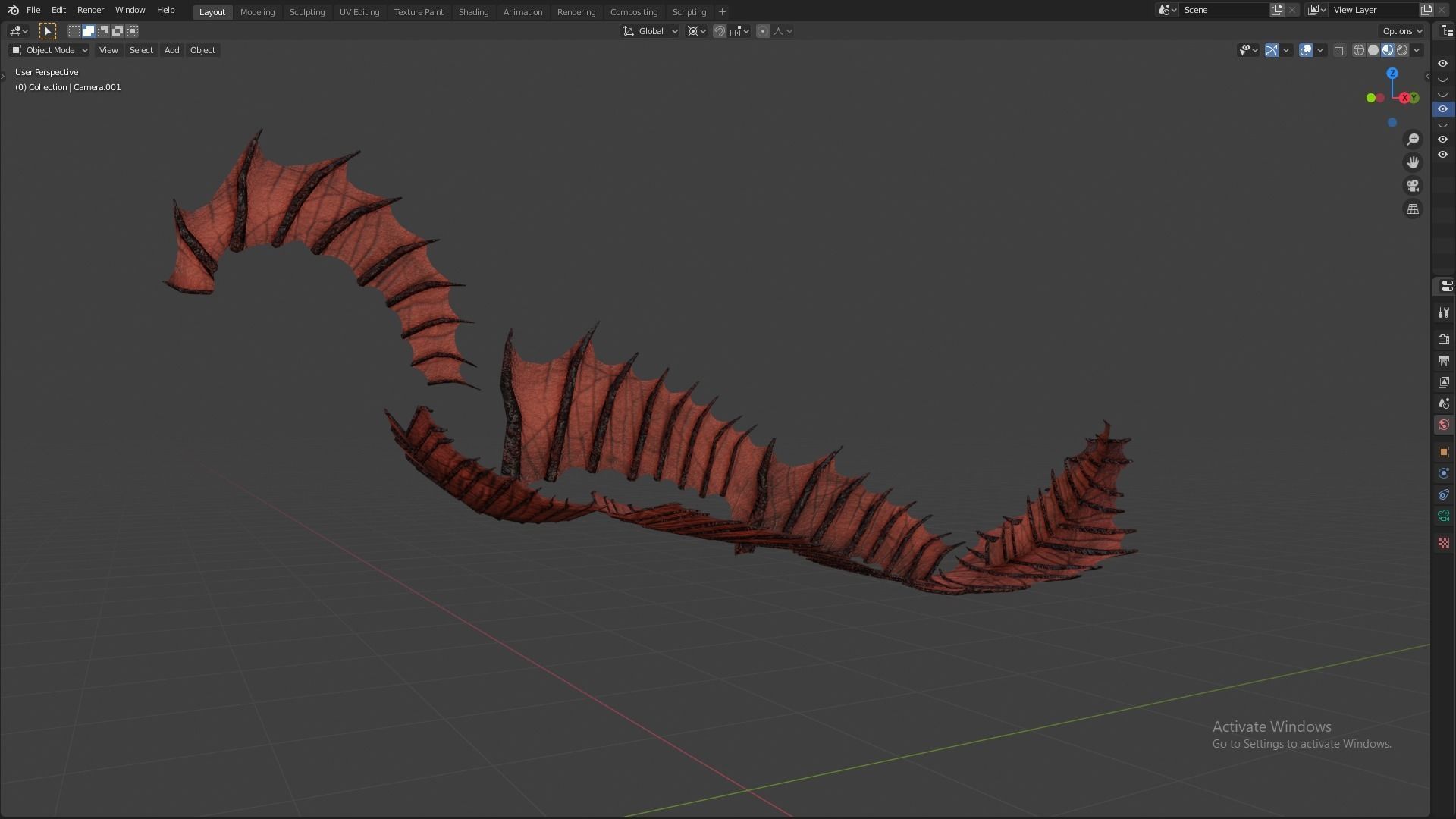Choose Invert existing selection mode
The width and height of the screenshot is (1456, 819).
pyautogui.click(x=118, y=31)
